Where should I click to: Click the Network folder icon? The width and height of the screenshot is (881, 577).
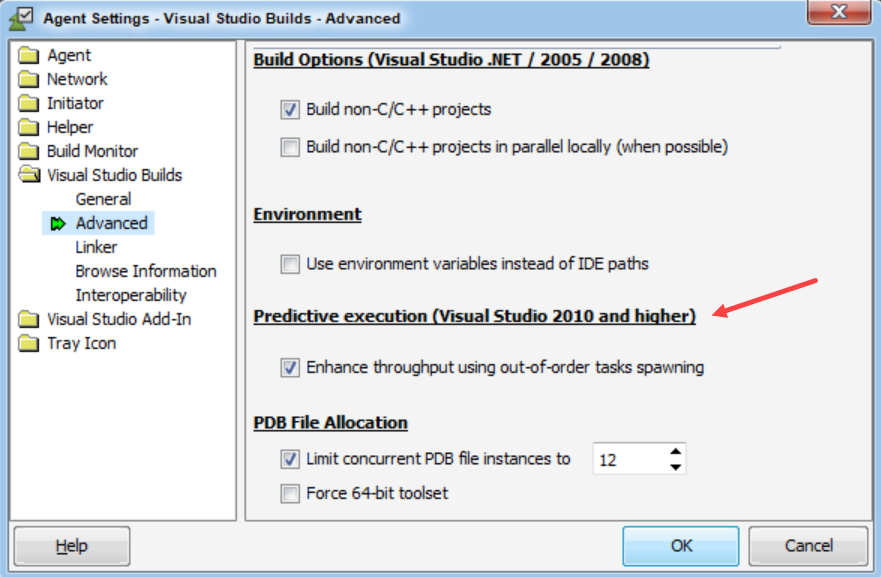pyautogui.click(x=28, y=79)
